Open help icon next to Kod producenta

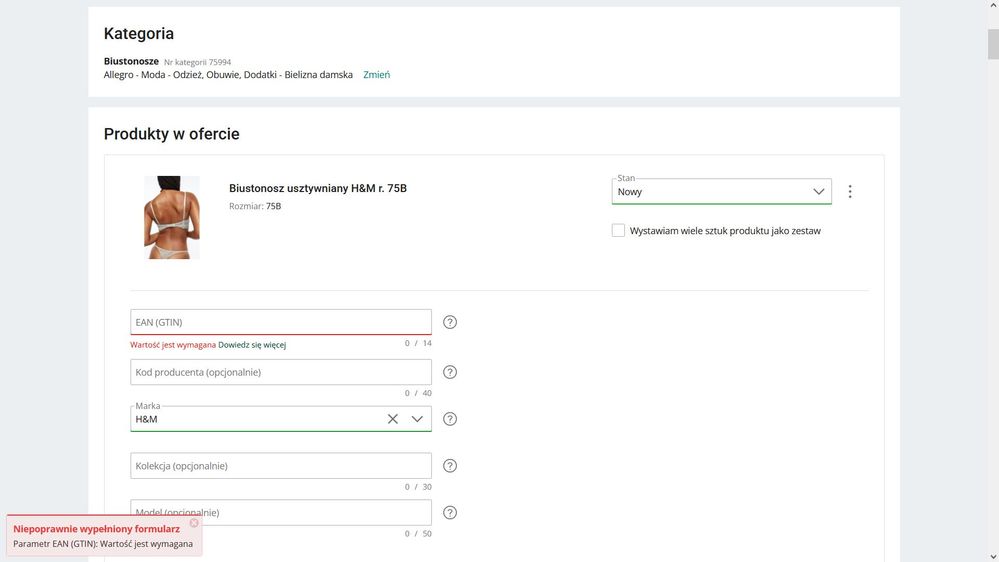click(450, 372)
